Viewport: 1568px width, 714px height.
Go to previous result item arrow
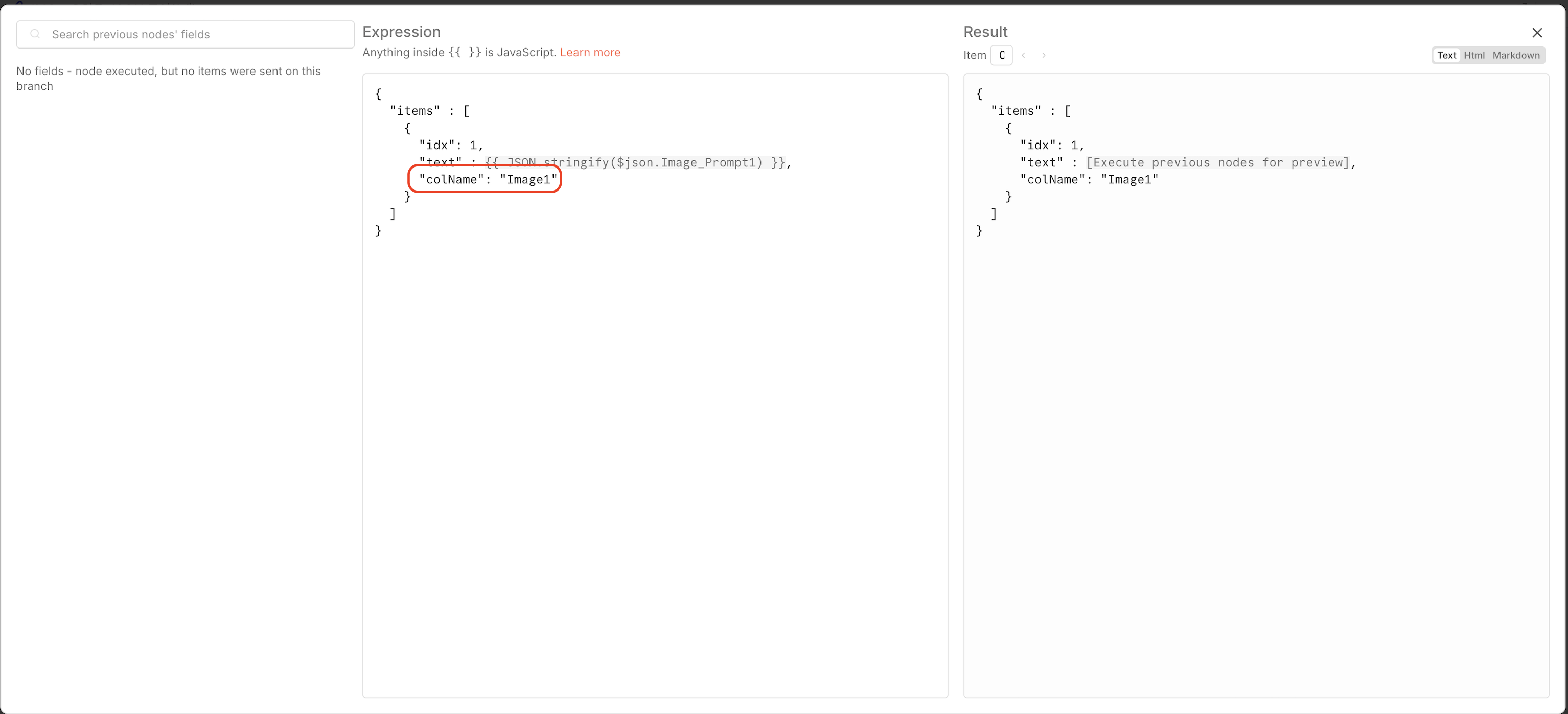click(x=1024, y=55)
